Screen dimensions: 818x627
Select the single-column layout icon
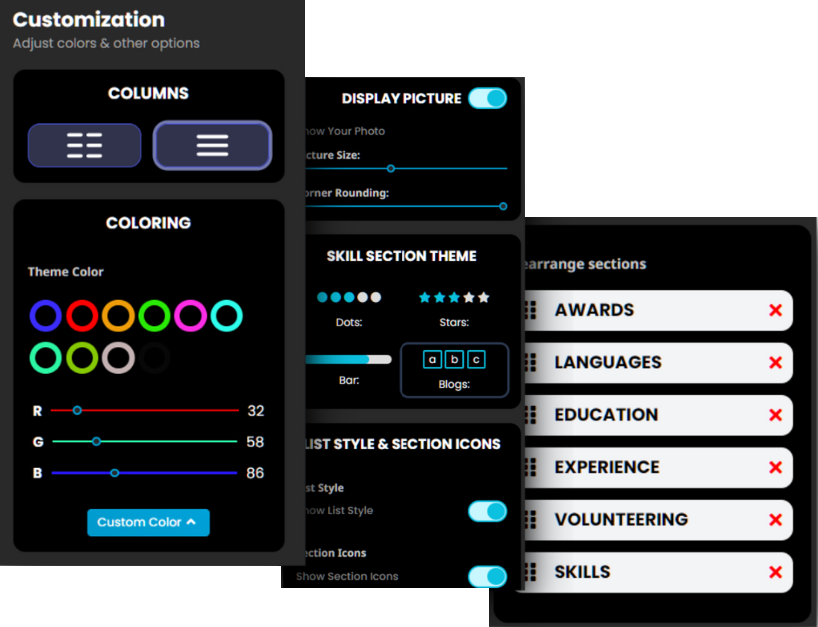pyautogui.click(x=212, y=145)
